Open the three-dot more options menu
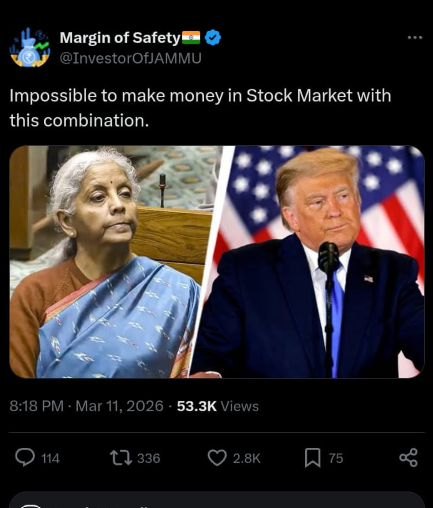This screenshot has width=433, height=508. pos(415,38)
